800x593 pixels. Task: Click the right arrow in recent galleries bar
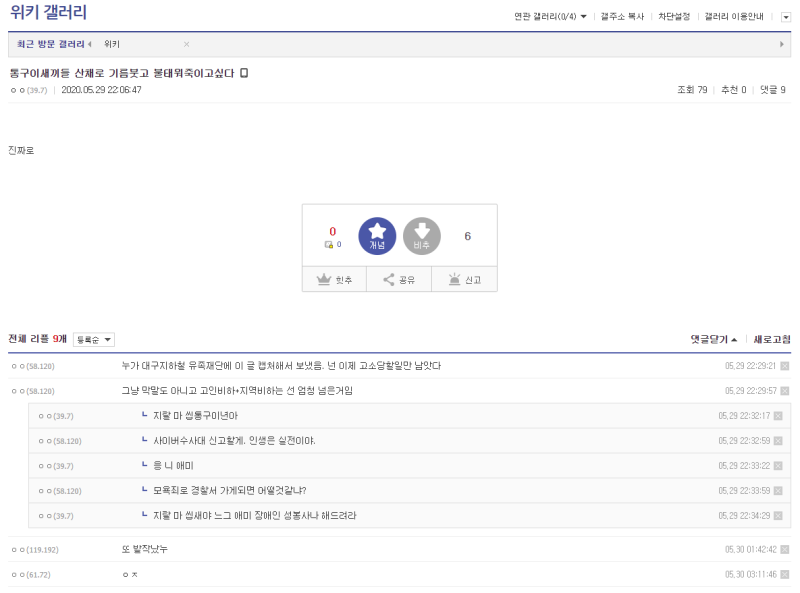(782, 44)
